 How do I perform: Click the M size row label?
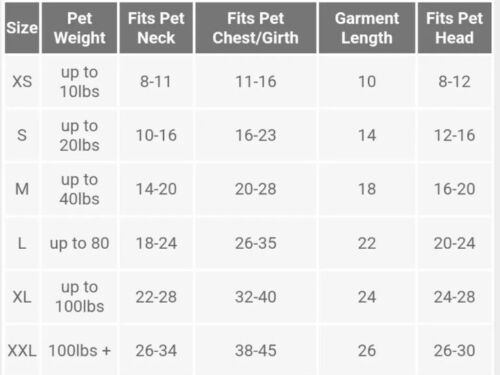(22, 189)
